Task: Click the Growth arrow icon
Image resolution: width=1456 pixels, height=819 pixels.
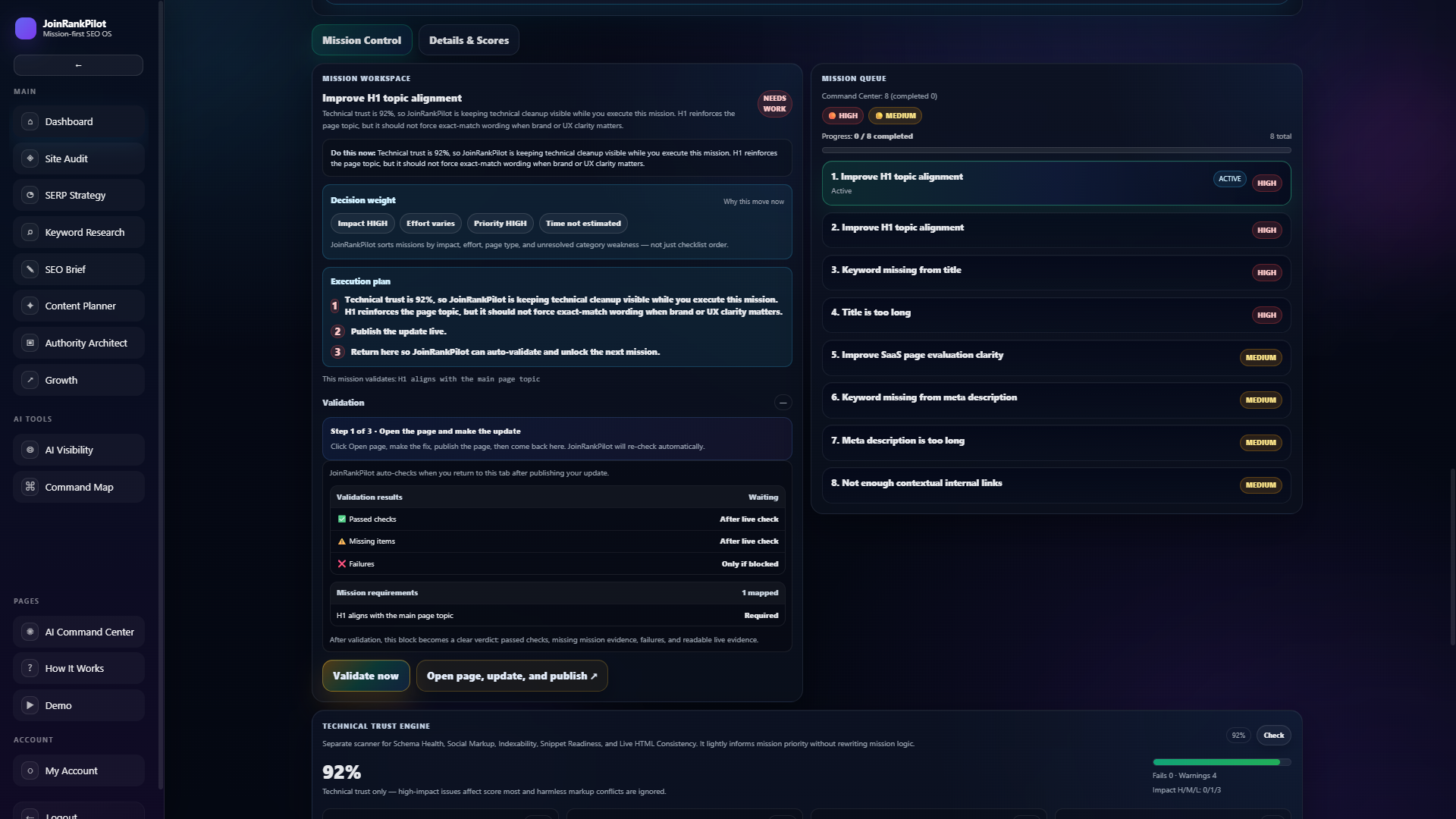Action: point(30,380)
